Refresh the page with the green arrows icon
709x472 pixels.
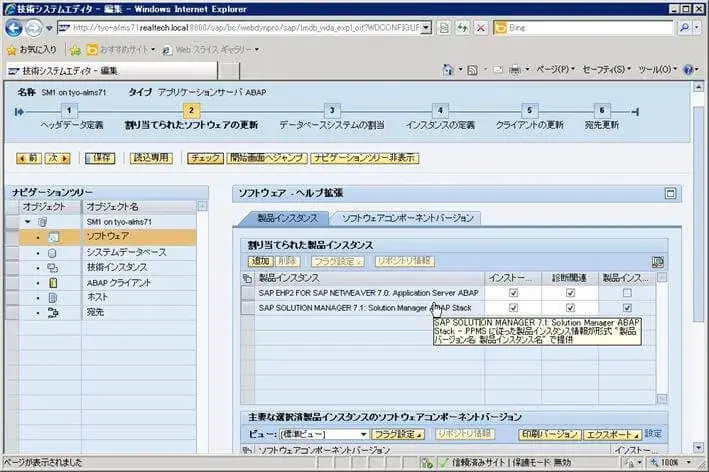coord(462,28)
